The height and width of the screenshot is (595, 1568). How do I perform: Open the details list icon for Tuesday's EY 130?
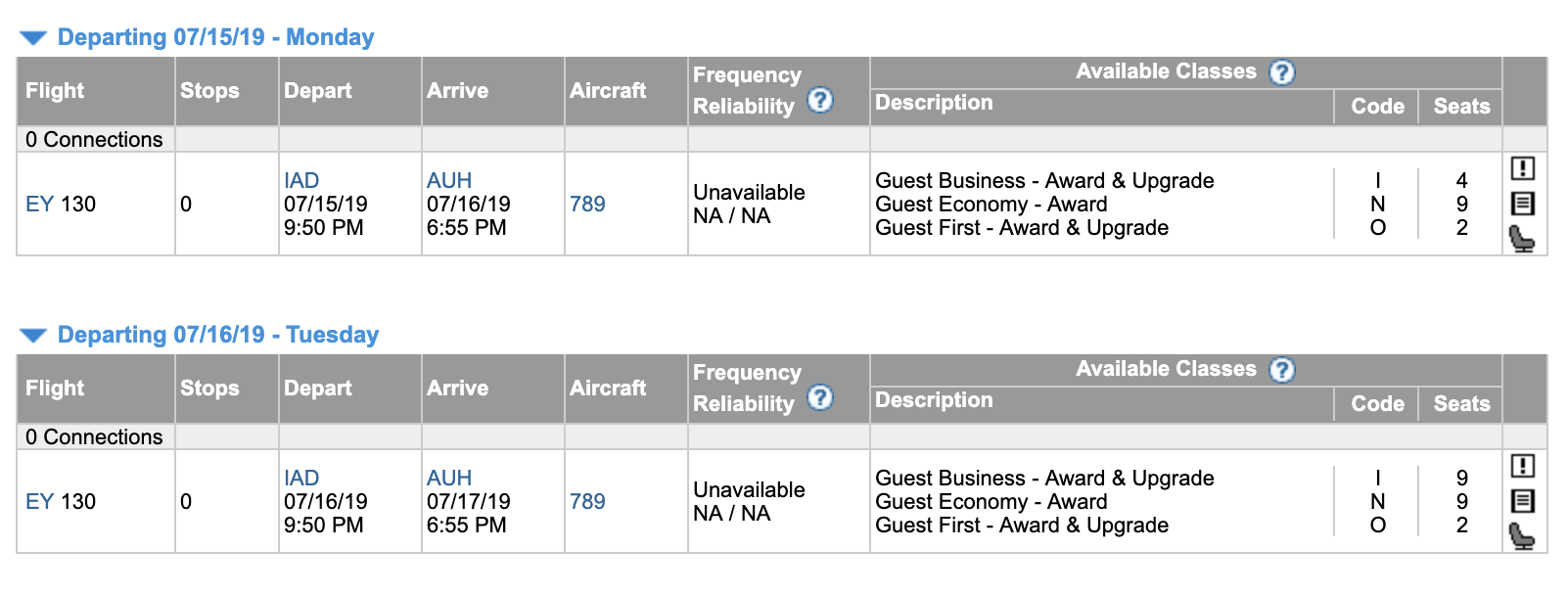click(x=1522, y=501)
